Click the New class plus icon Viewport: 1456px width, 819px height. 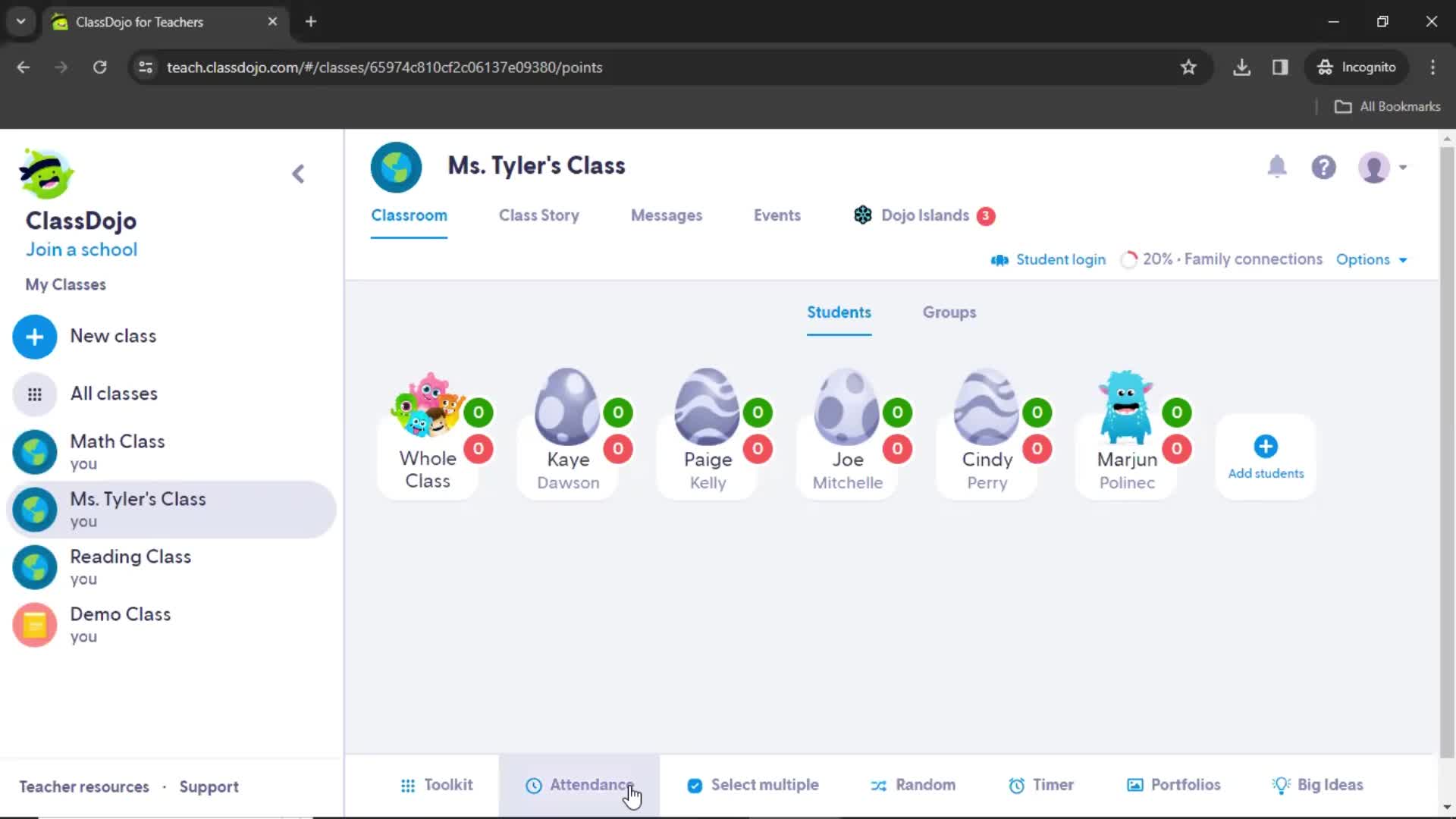35,337
